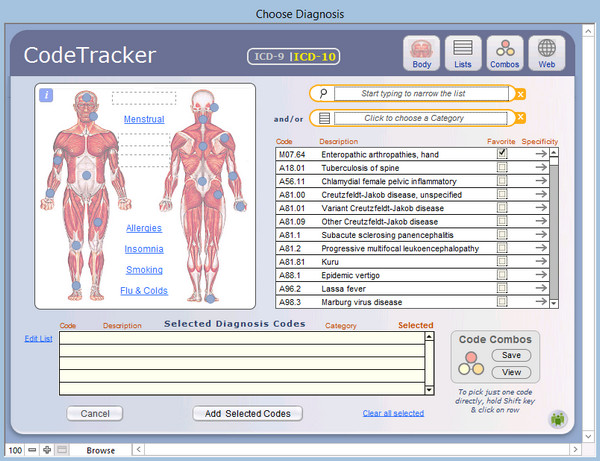Viewport: 600px width, 461px height.
Task: Uncheck favorite for M07.64 Enteropathic arthropathies
Action: pyautogui.click(x=502, y=153)
